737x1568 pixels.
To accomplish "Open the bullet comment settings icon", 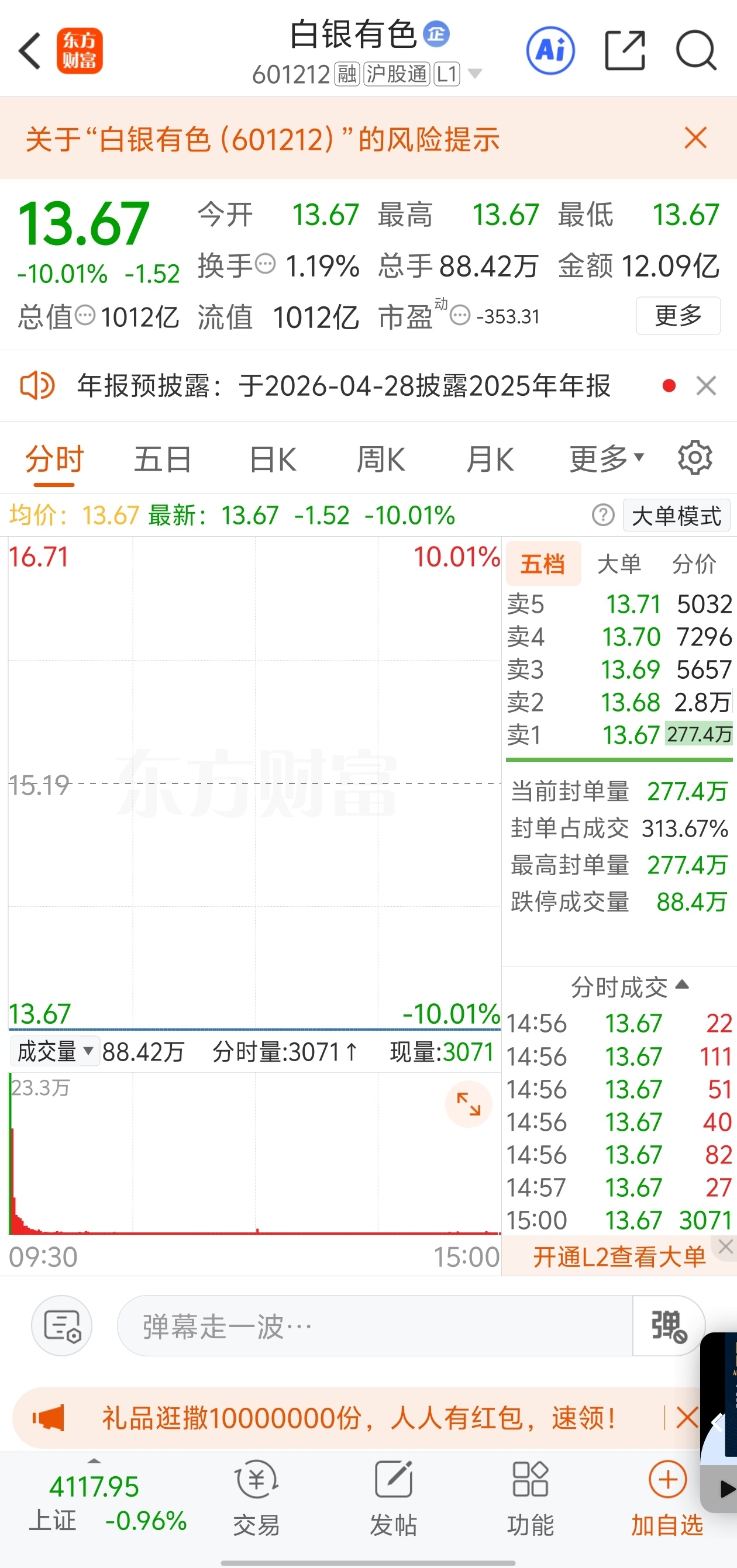I will pos(61,1326).
